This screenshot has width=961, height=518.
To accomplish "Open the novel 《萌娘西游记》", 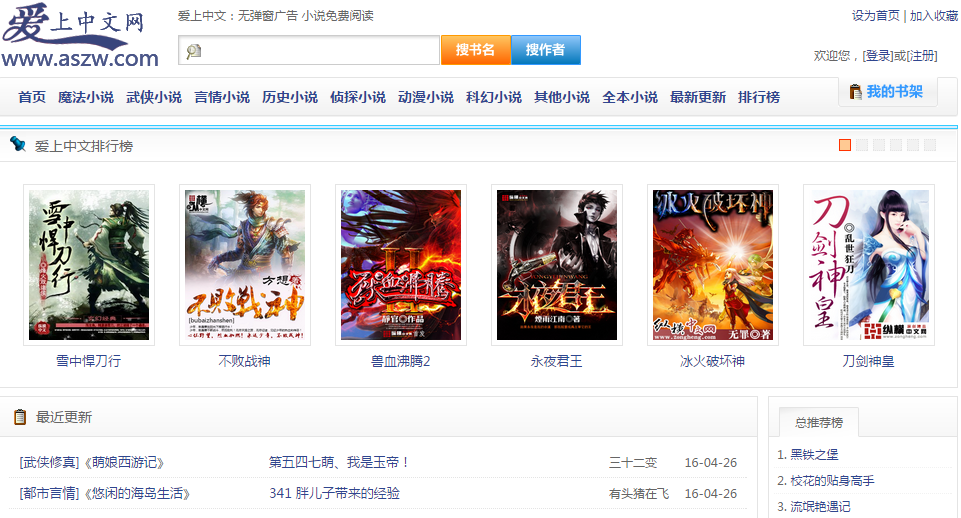I will pyautogui.click(x=123, y=462).
